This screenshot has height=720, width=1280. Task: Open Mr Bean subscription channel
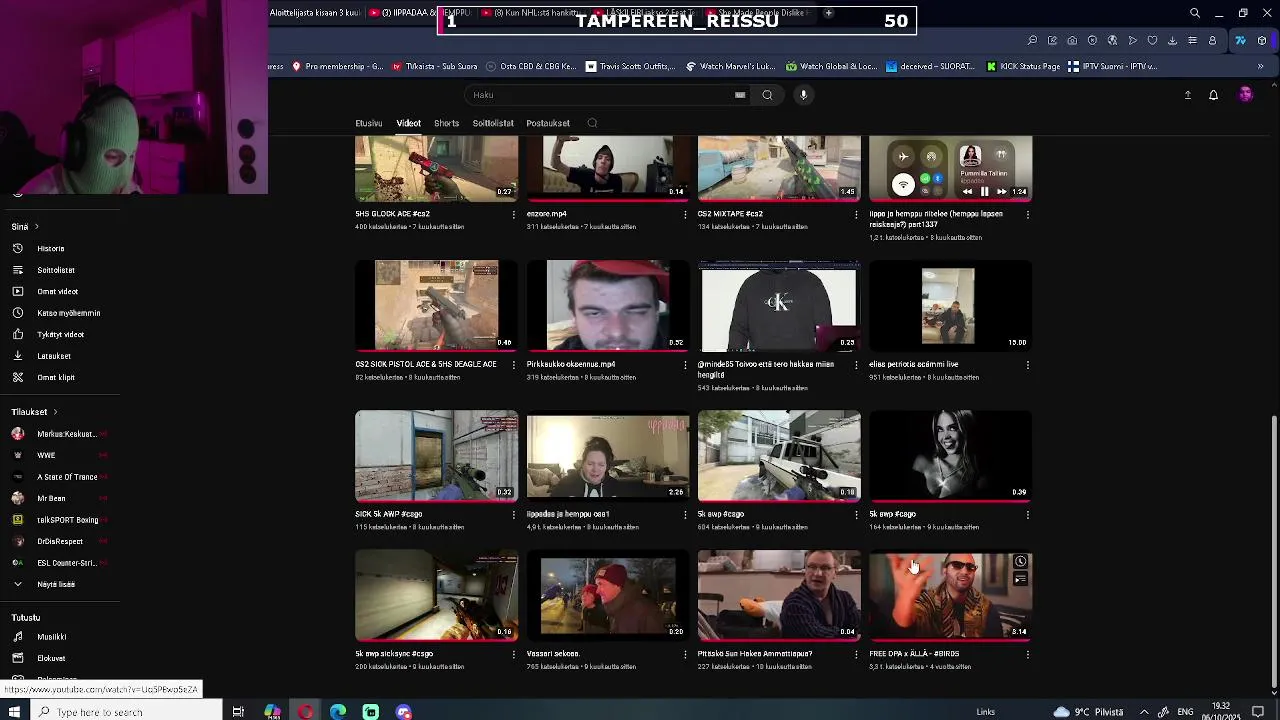coord(51,498)
